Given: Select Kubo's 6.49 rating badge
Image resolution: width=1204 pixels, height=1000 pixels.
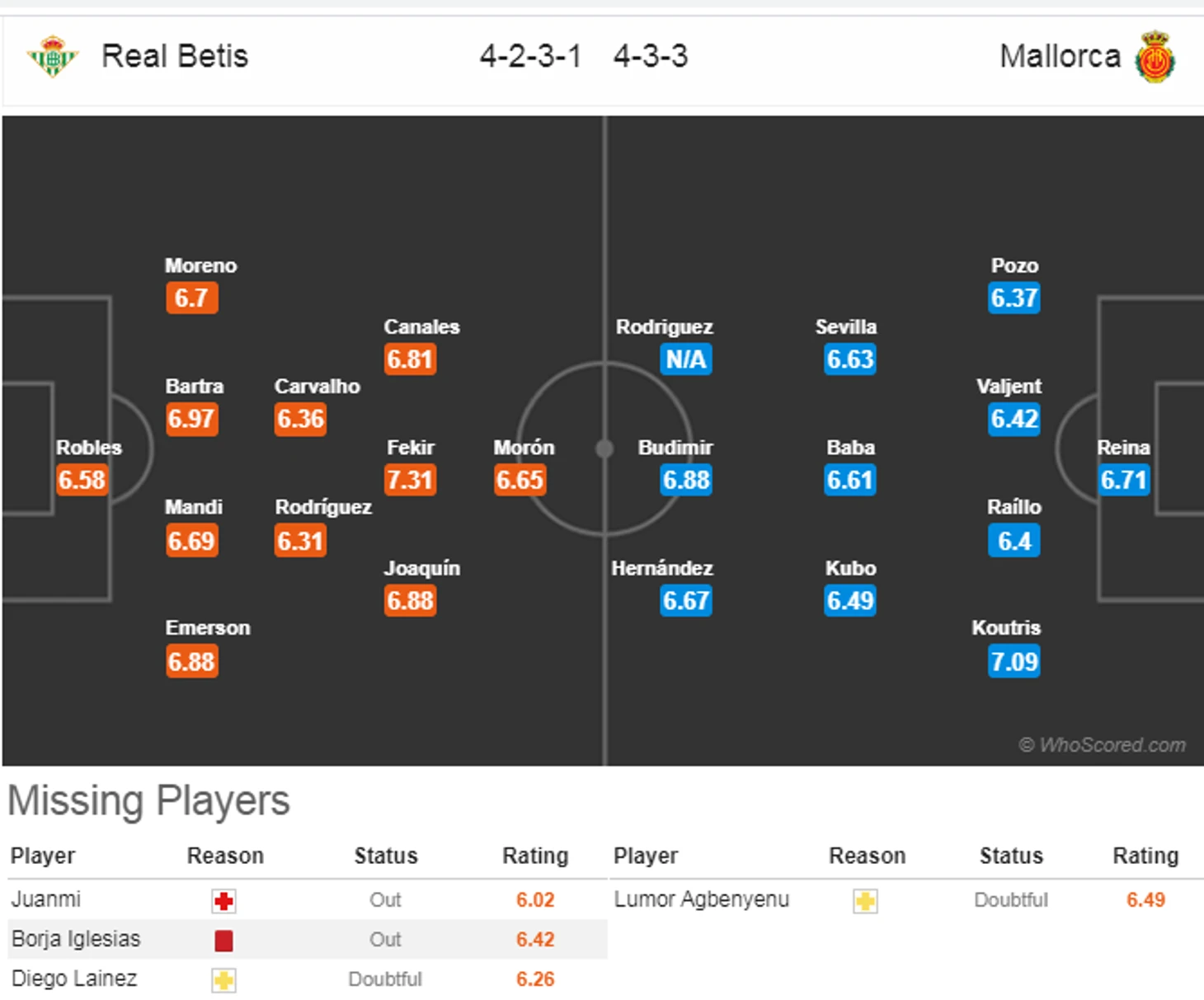Looking at the screenshot, I should click(850, 601).
